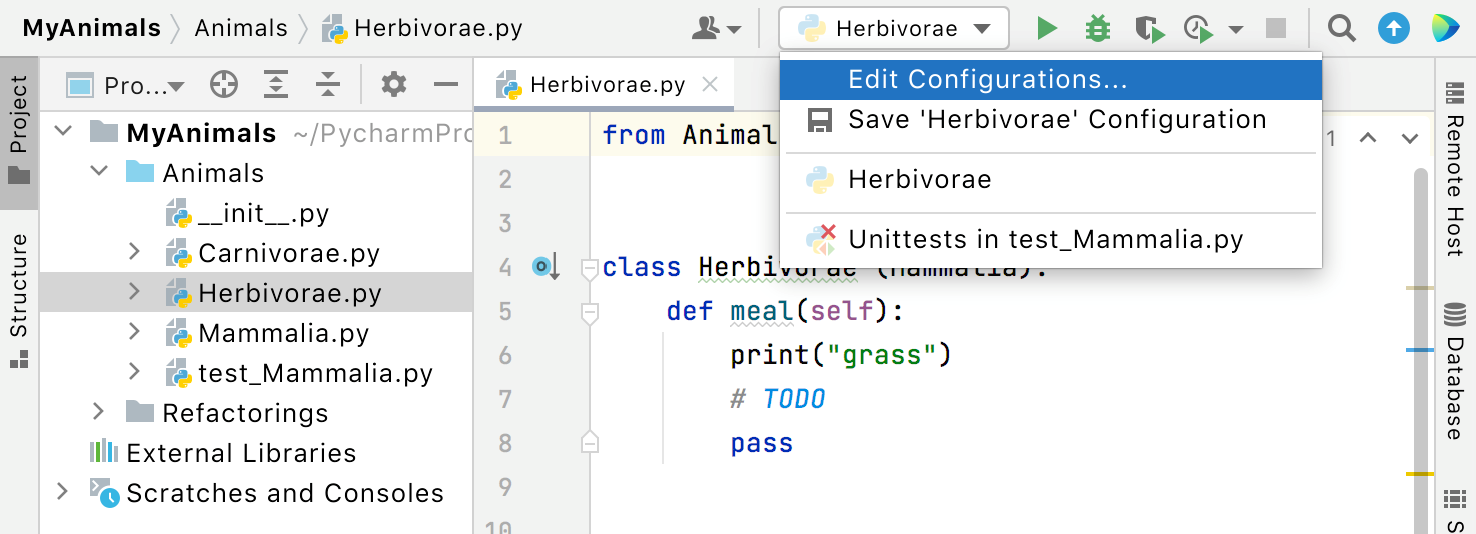Open Project panel gear settings
The image size is (1476, 534).
[x=394, y=85]
